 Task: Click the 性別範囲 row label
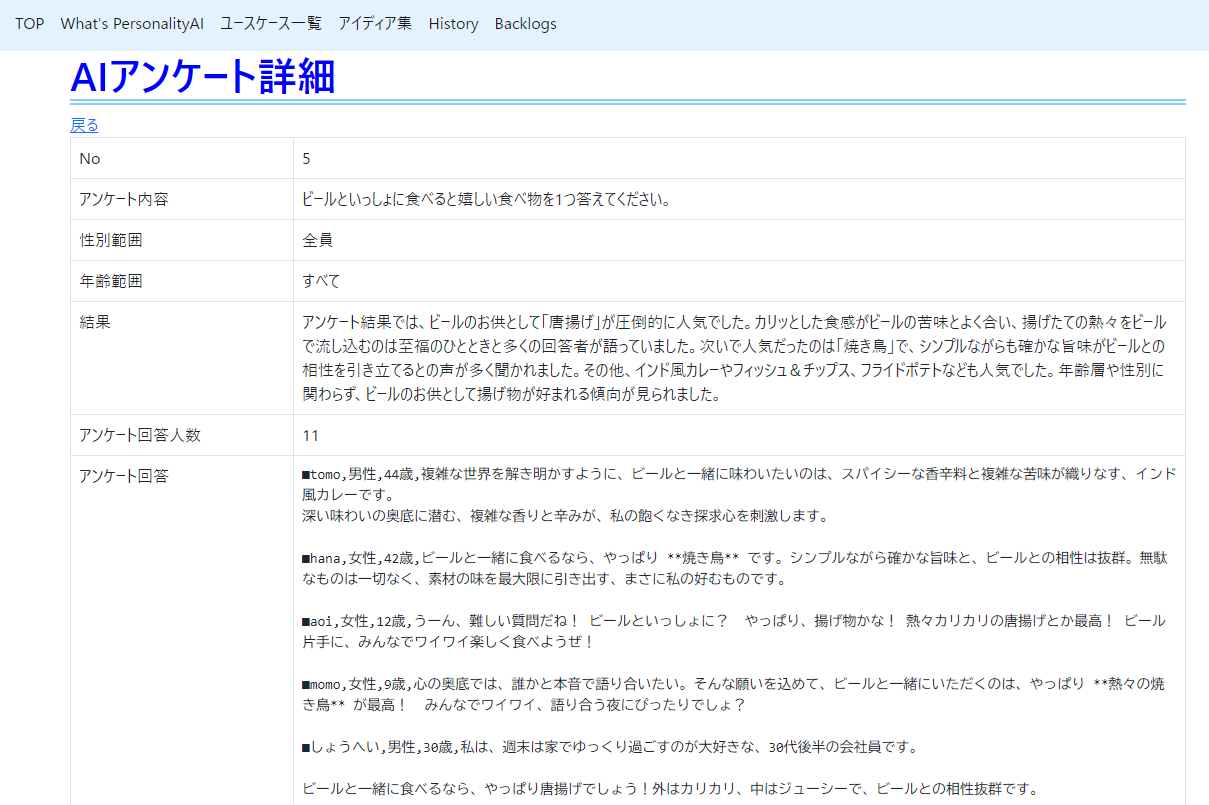[111, 241]
